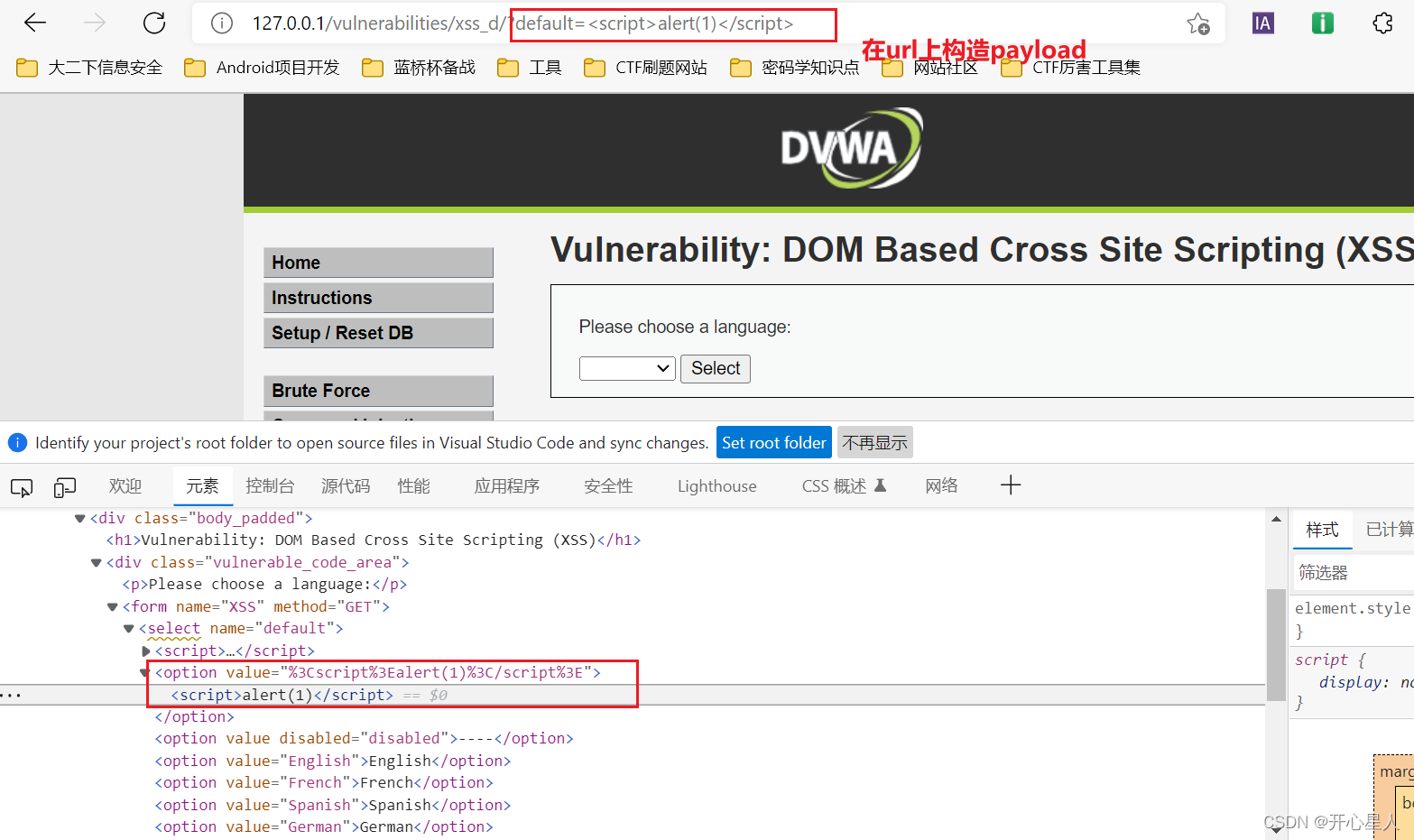The height and width of the screenshot is (840, 1414).
Task: Add page to favorites with star icon
Action: [1198, 23]
